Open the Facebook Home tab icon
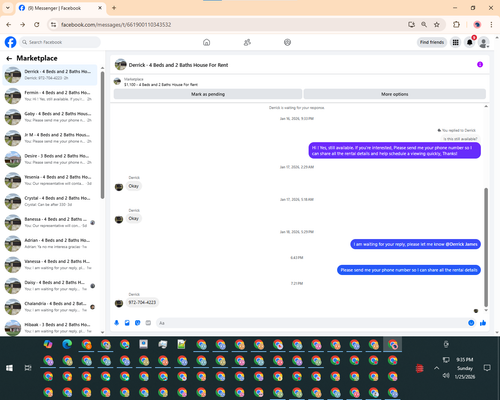 206,42
